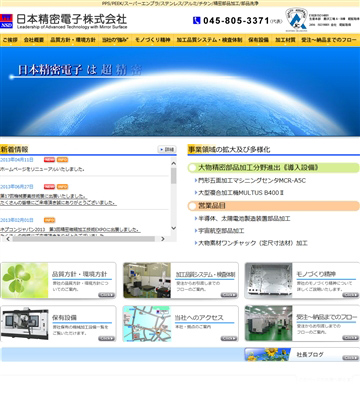Click the NEW badge on the 04月11日 news
This screenshot has height=396, width=360.
click(x=49, y=160)
